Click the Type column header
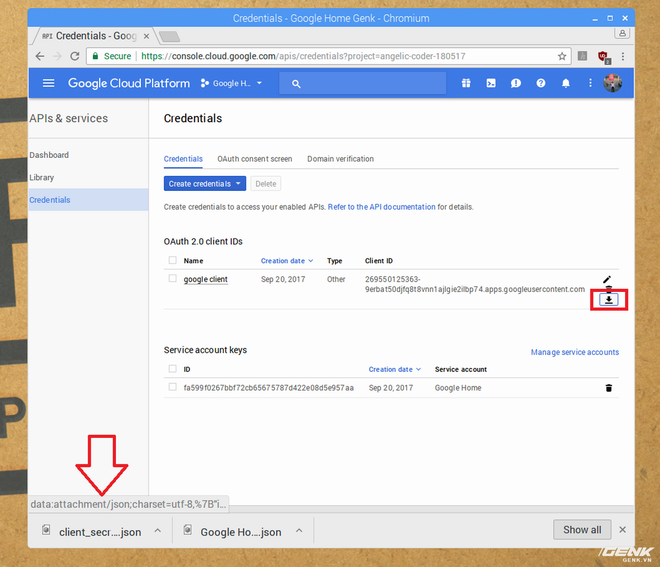Image resolution: width=660 pixels, height=567 pixels. click(x=335, y=261)
